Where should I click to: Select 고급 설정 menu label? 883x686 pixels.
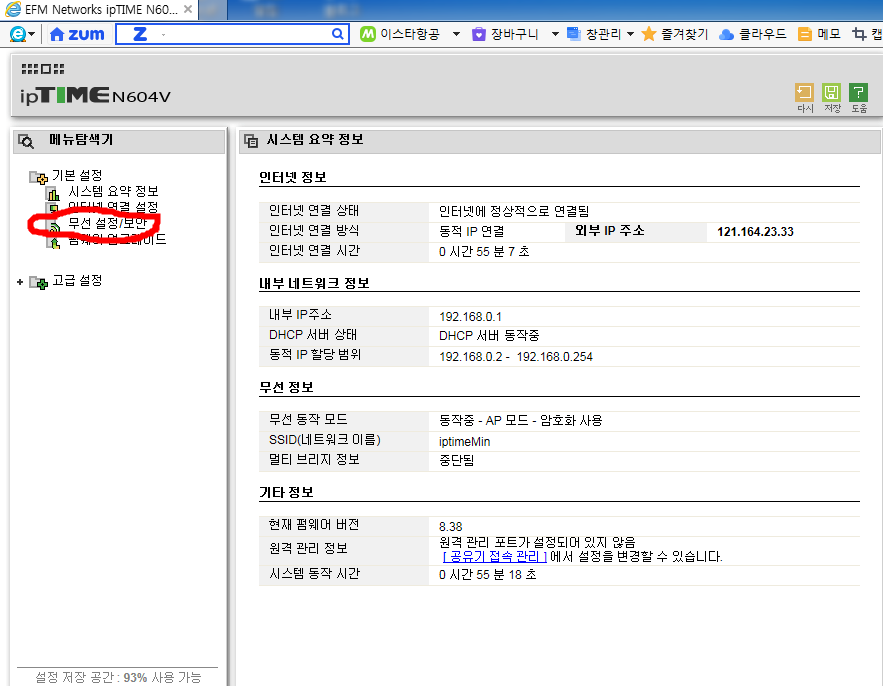77,280
